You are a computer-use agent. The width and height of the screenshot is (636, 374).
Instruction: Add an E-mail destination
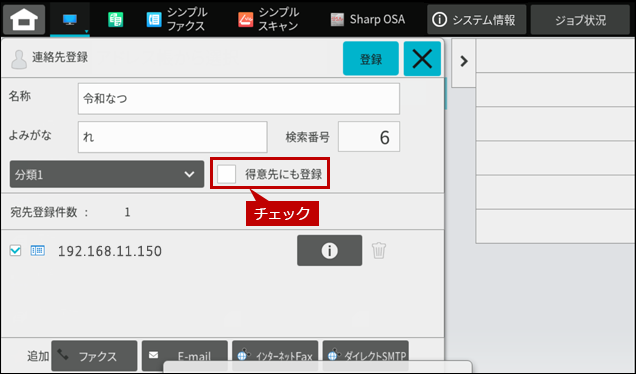coord(185,356)
